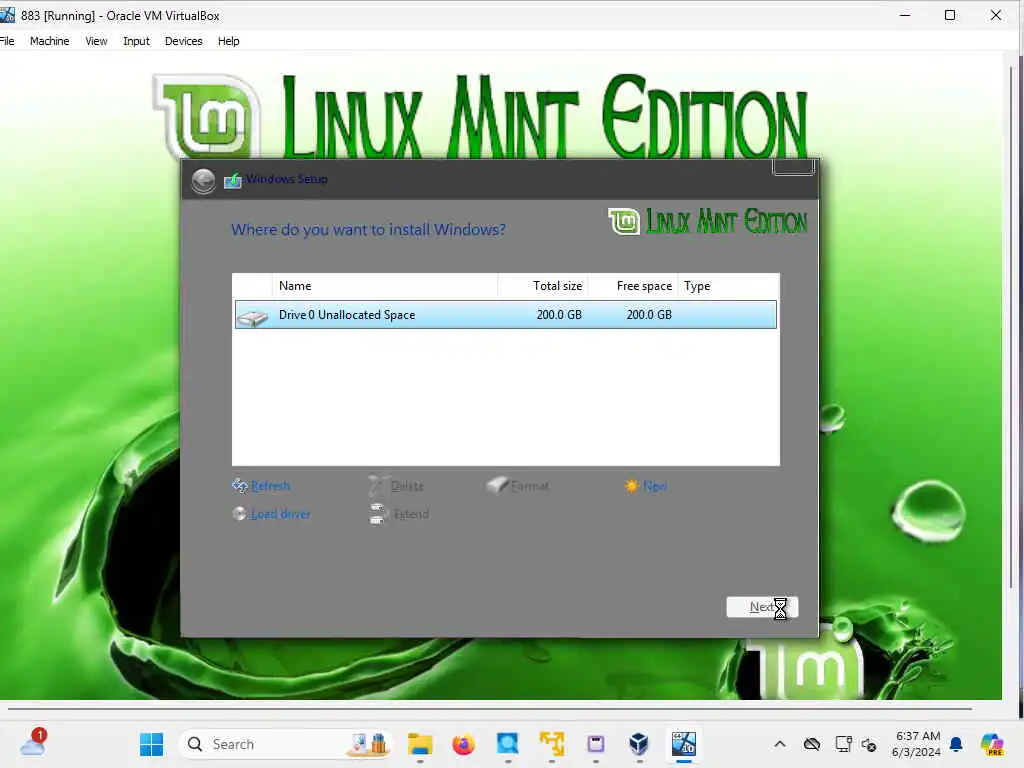Click the Format link
Screen dimensions: 1024x768
(530, 486)
